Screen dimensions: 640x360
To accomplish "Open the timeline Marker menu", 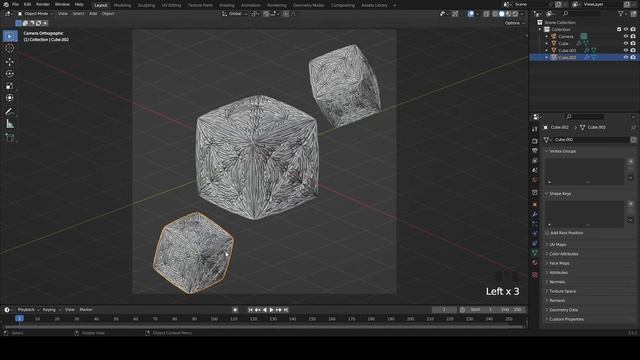I will pos(86,310).
